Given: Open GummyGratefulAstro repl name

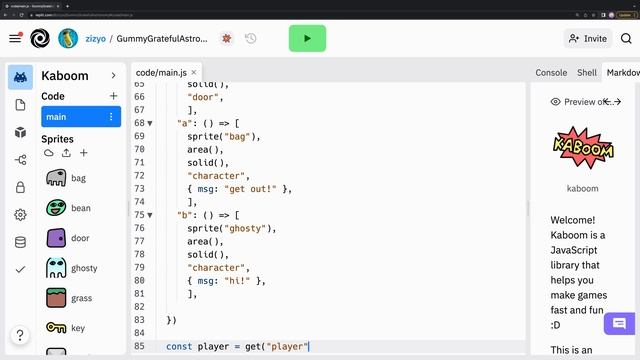Looking at the screenshot, I should pos(162,39).
